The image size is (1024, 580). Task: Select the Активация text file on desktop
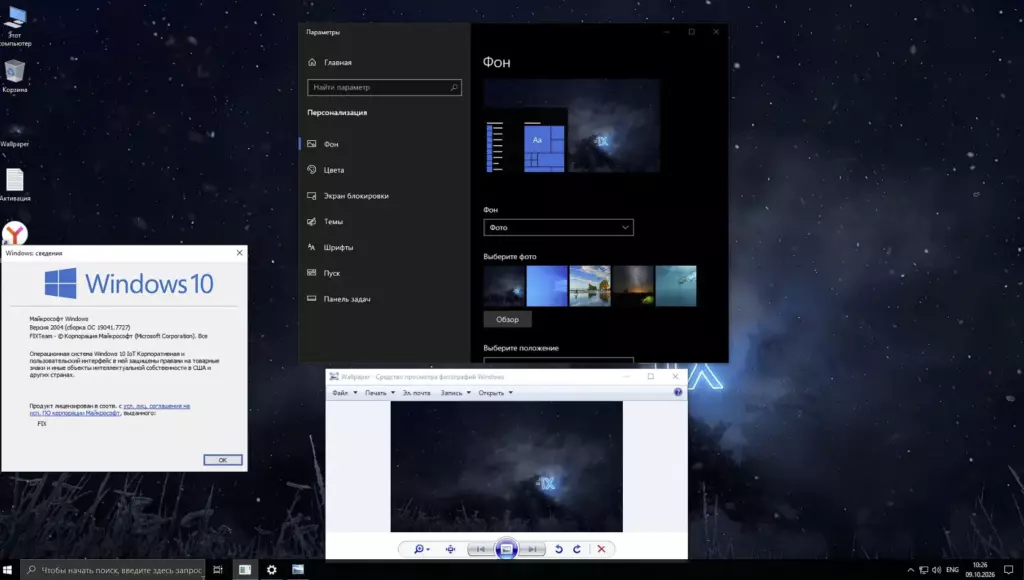coord(15,185)
